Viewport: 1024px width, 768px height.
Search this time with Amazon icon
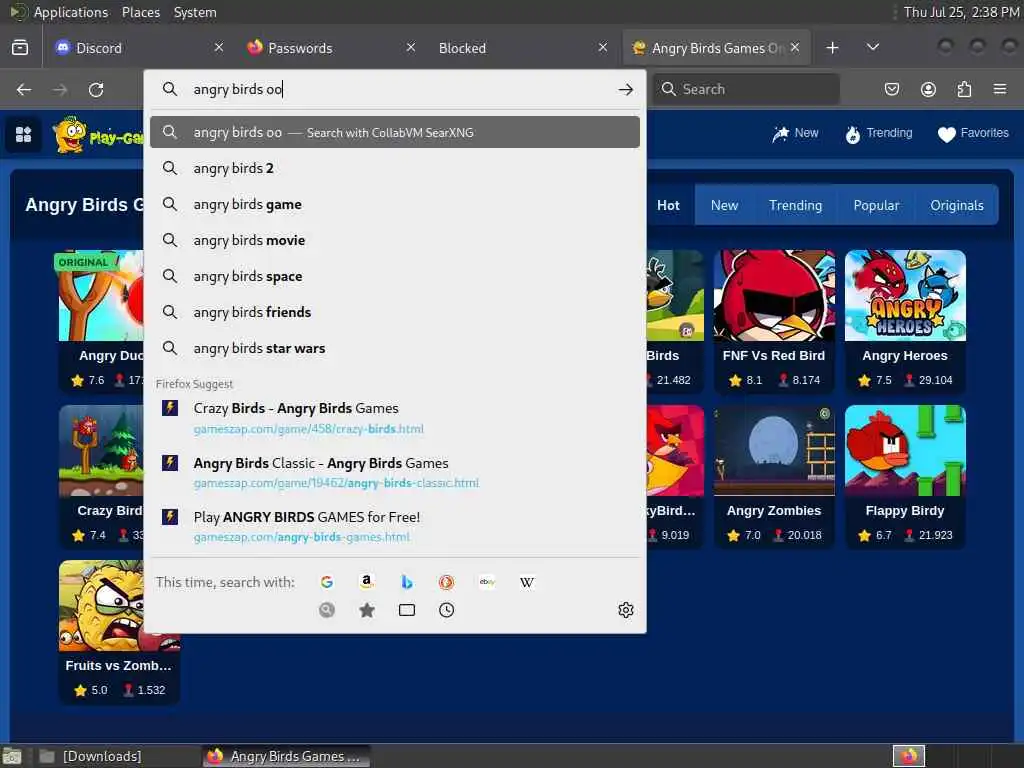(367, 582)
